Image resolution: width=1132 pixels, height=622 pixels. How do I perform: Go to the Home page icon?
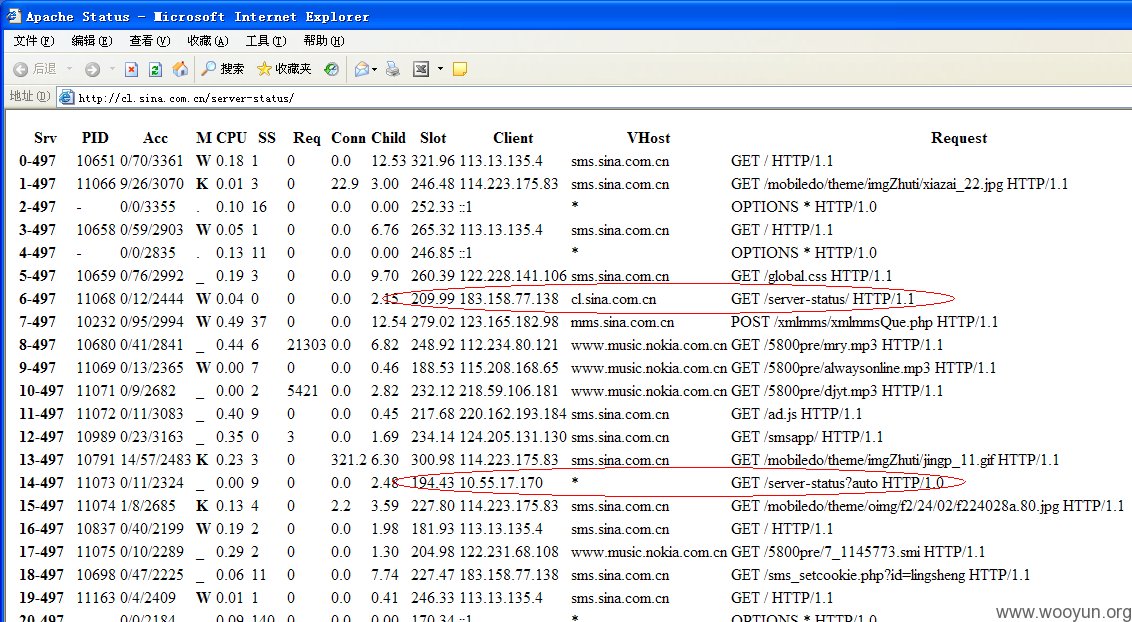[x=180, y=69]
